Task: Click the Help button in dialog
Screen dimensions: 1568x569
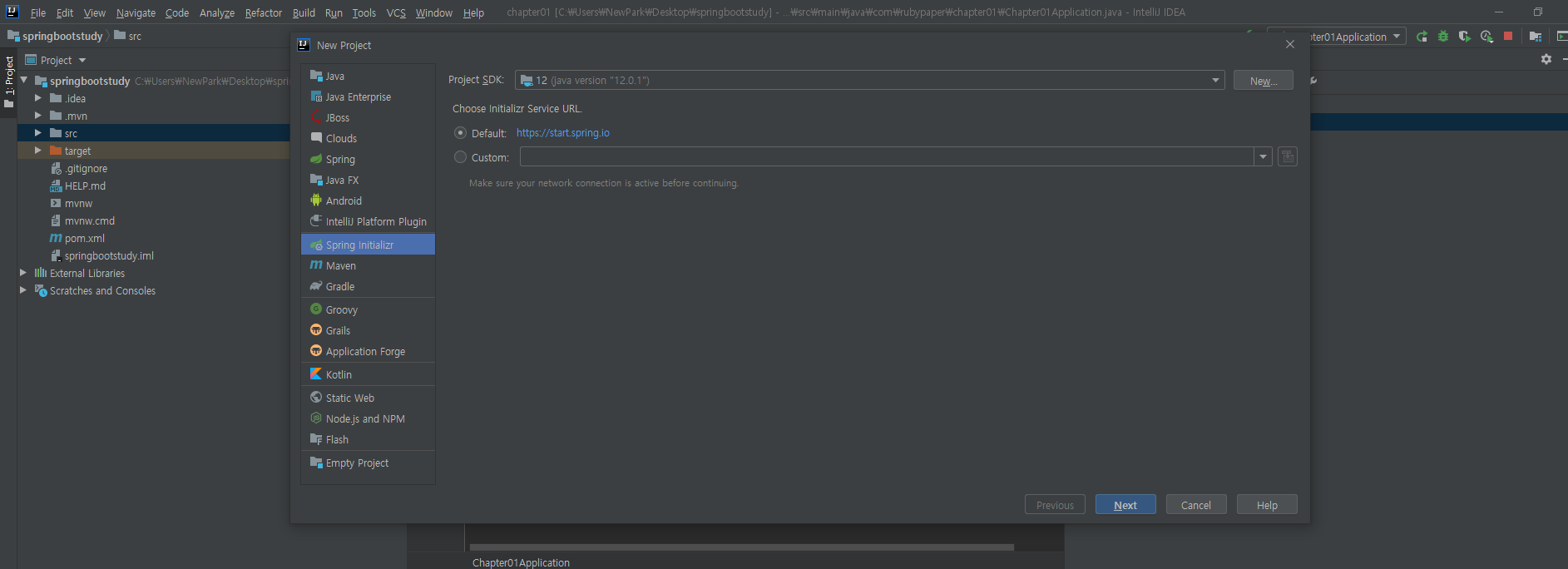Action: tap(1267, 505)
